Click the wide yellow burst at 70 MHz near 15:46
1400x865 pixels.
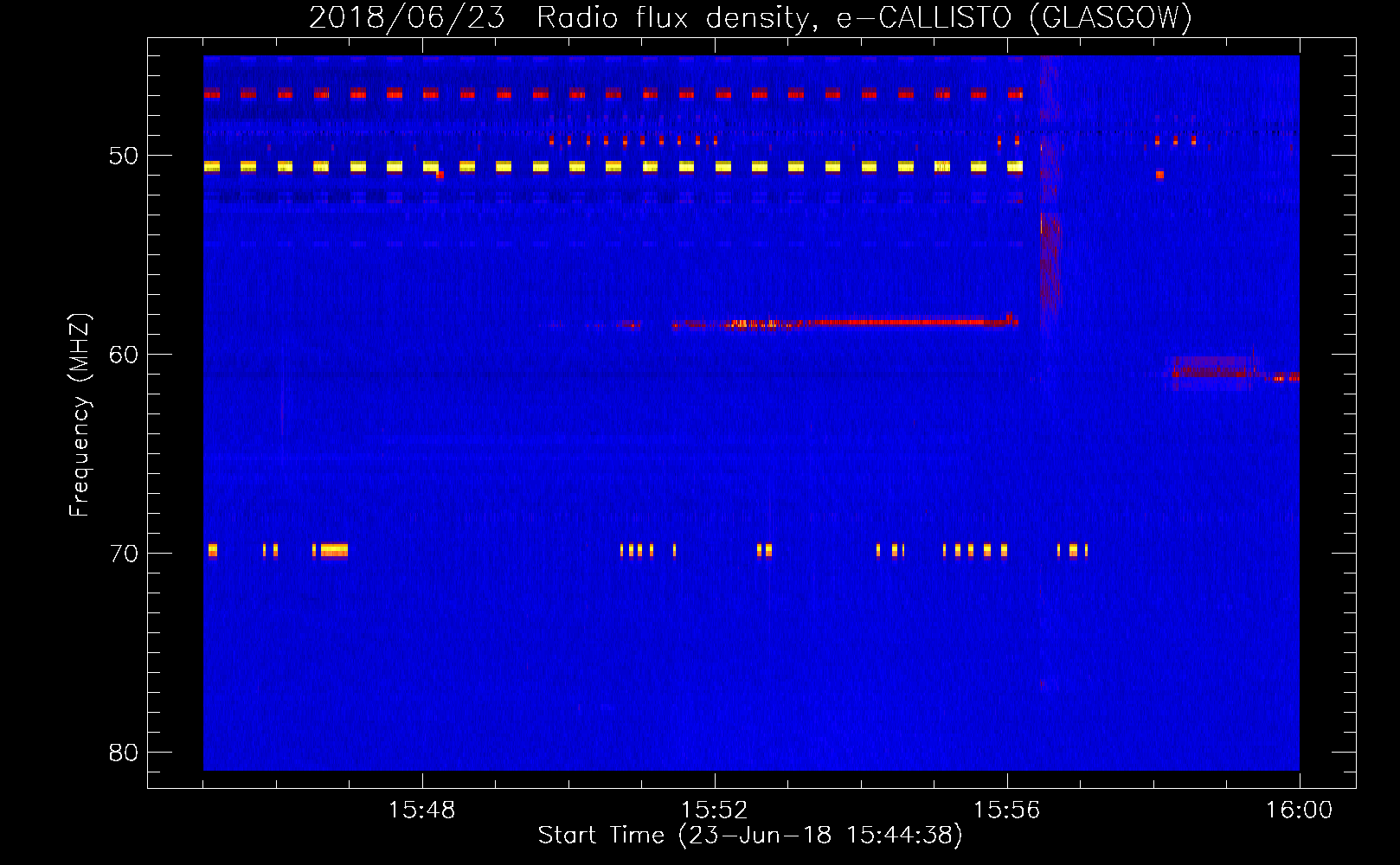334,550
